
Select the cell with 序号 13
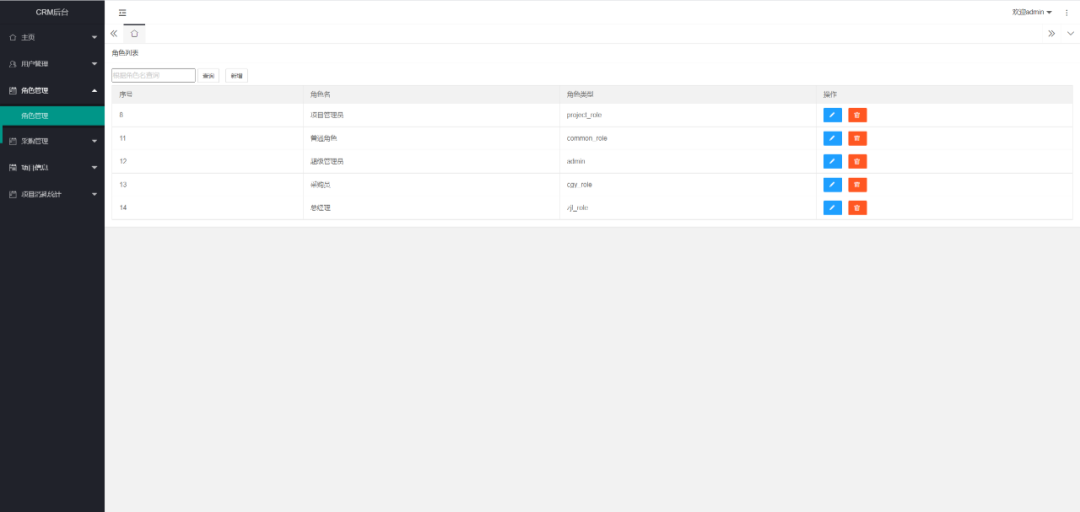(207, 185)
